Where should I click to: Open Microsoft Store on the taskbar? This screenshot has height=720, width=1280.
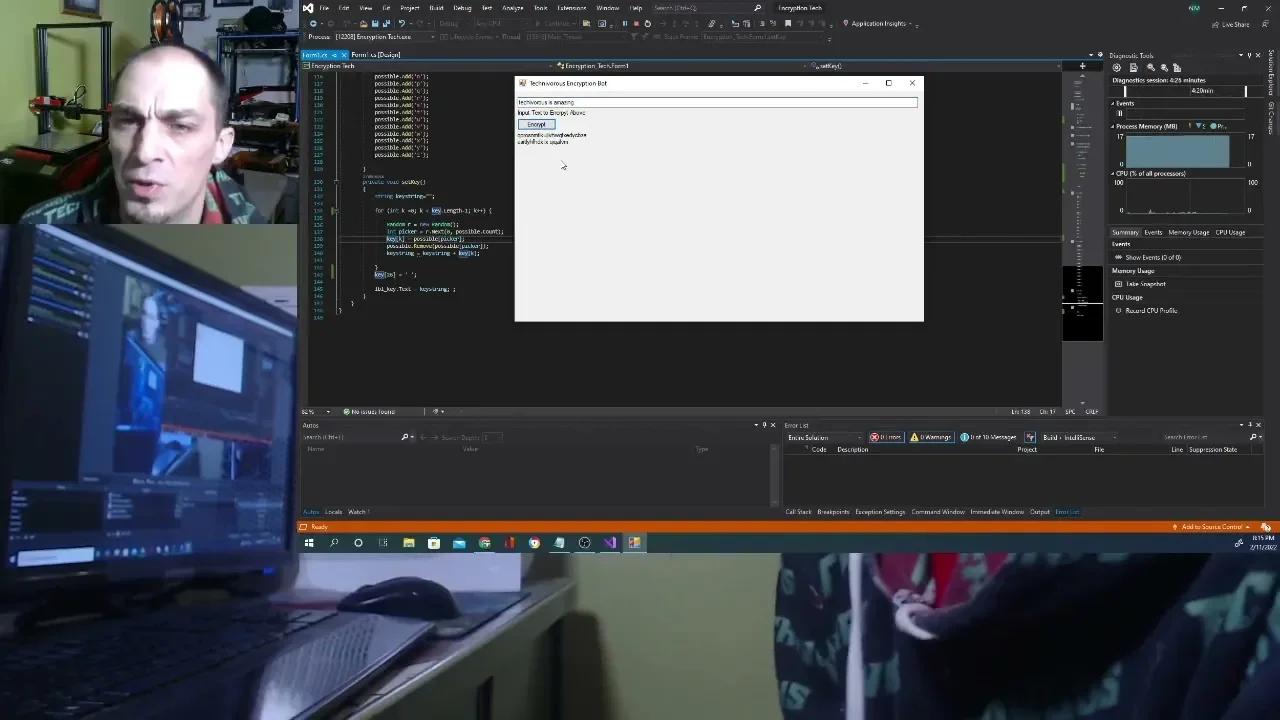tap(434, 543)
